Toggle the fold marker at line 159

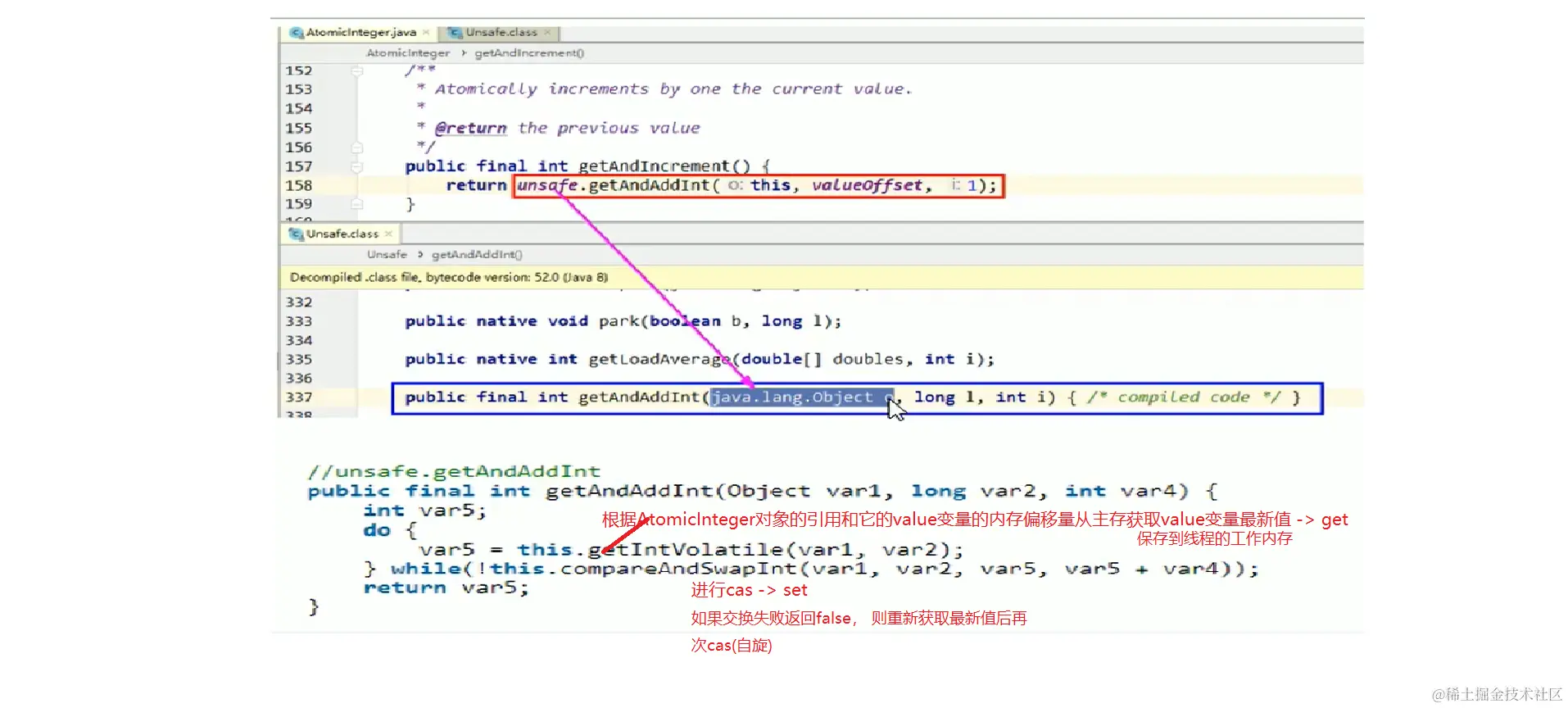click(357, 203)
